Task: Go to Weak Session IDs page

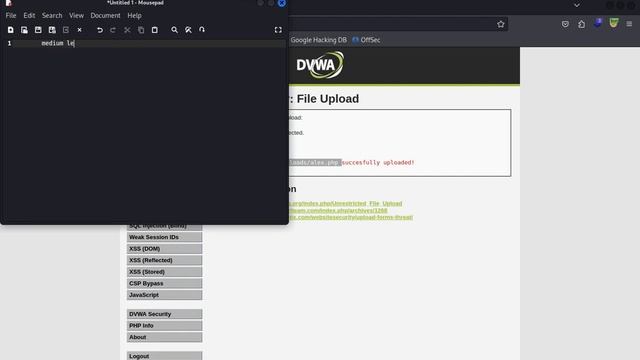Action: pyautogui.click(x=164, y=237)
